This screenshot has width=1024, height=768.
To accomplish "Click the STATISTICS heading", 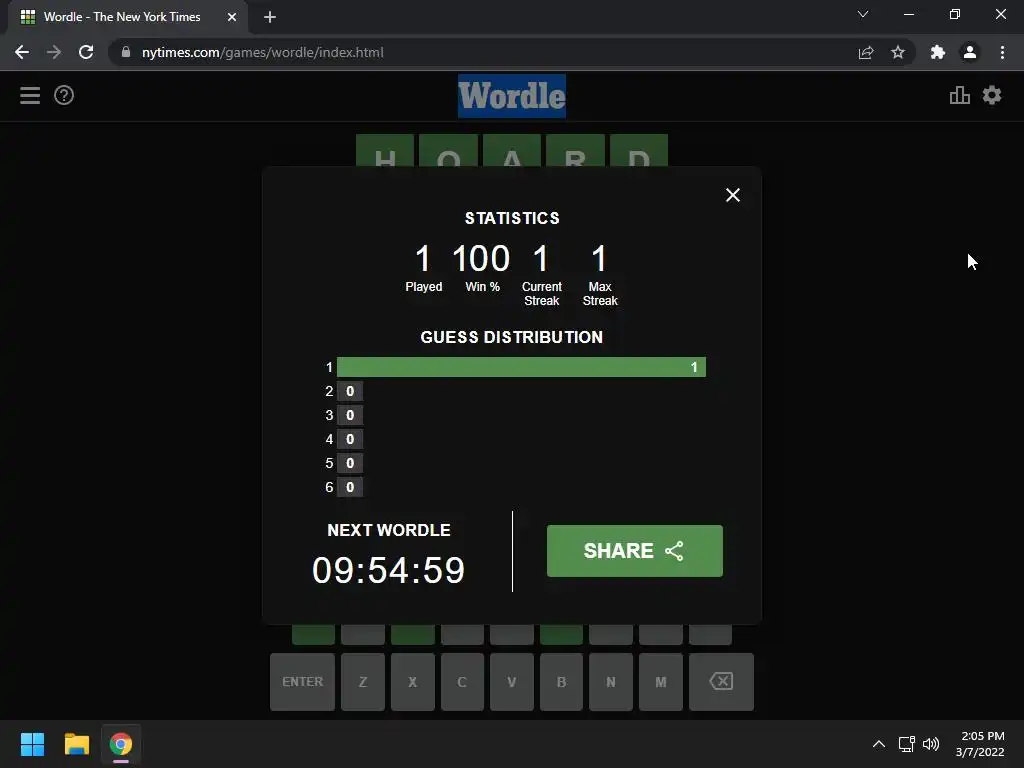I will tap(512, 218).
